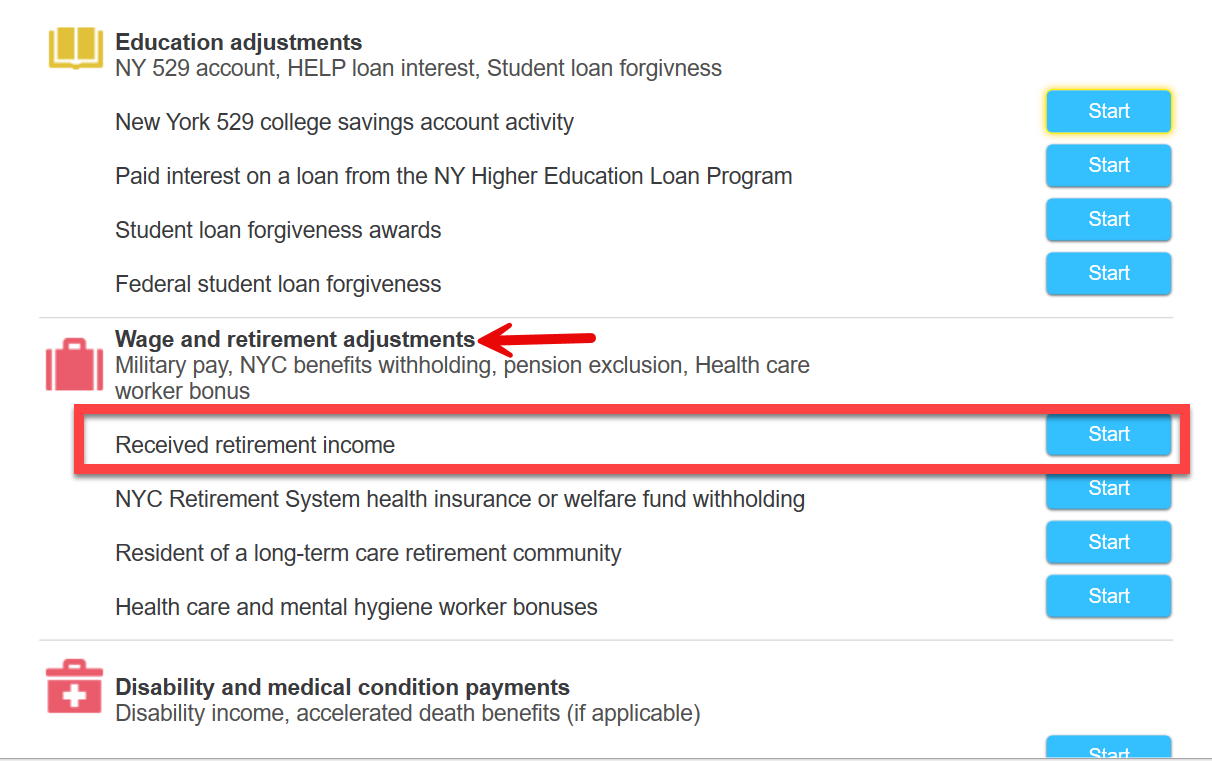Start Received retirement income
The height and width of the screenshot is (761, 1212).
[x=1108, y=434]
